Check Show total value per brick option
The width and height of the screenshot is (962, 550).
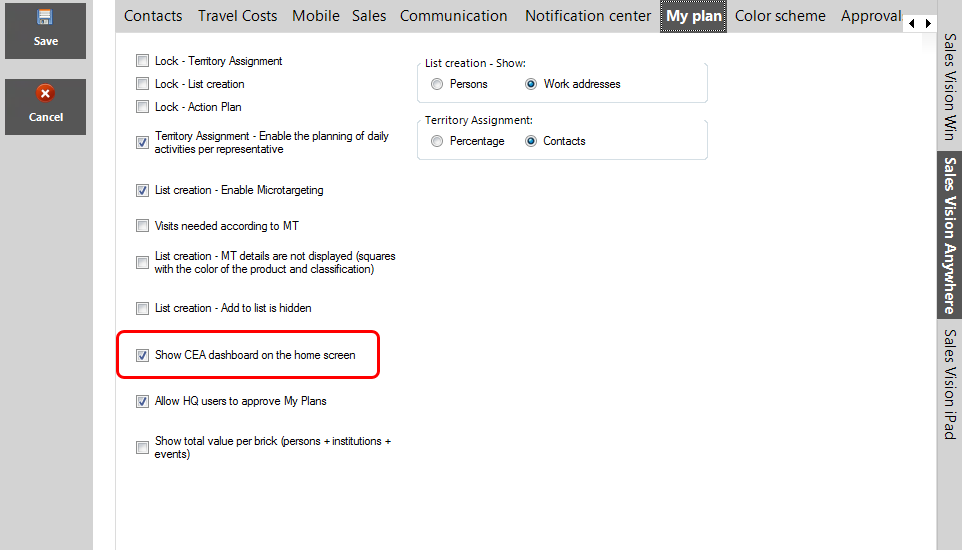pyautogui.click(x=142, y=448)
